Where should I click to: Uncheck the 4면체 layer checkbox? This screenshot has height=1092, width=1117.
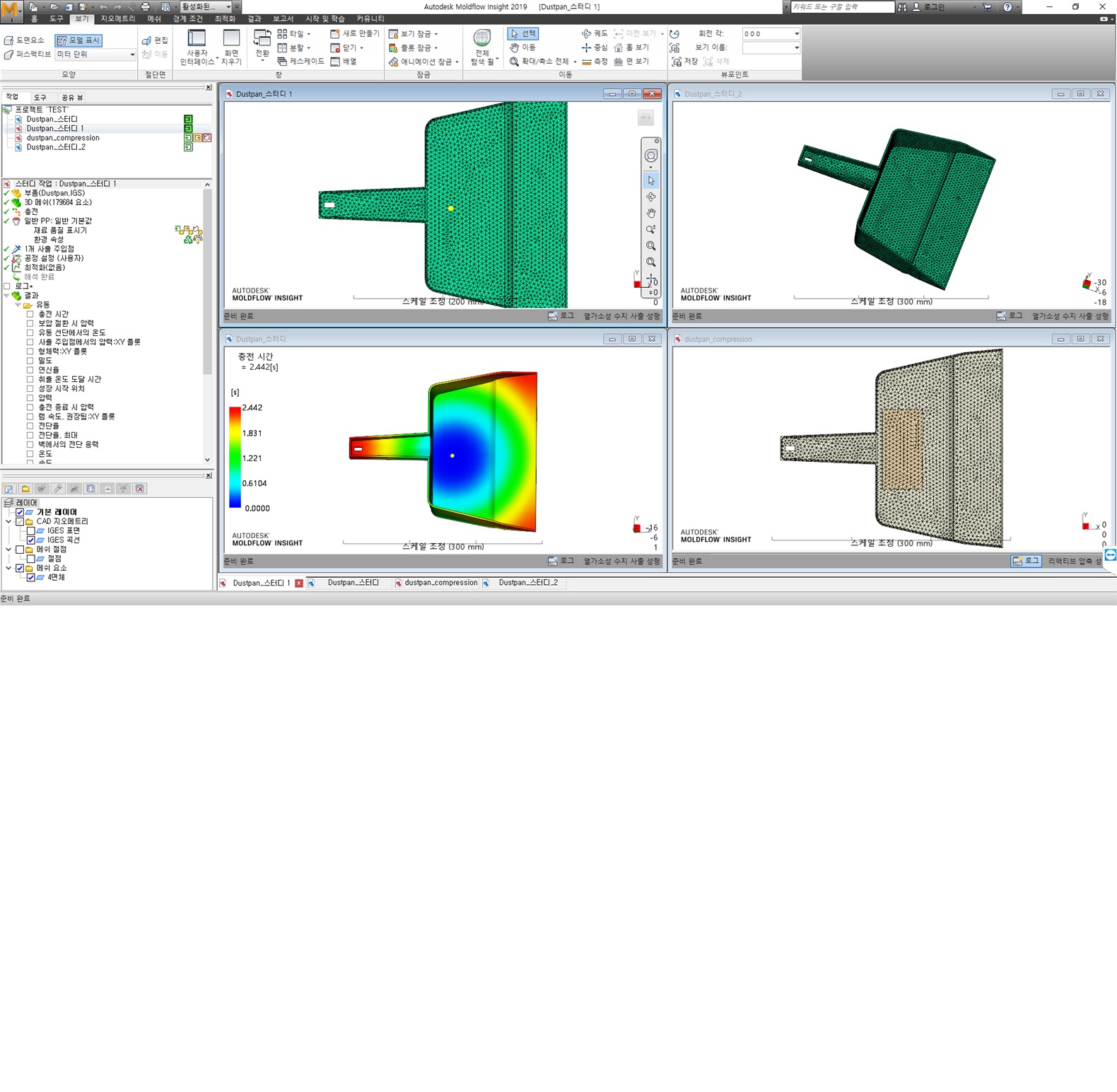pyautogui.click(x=30, y=577)
